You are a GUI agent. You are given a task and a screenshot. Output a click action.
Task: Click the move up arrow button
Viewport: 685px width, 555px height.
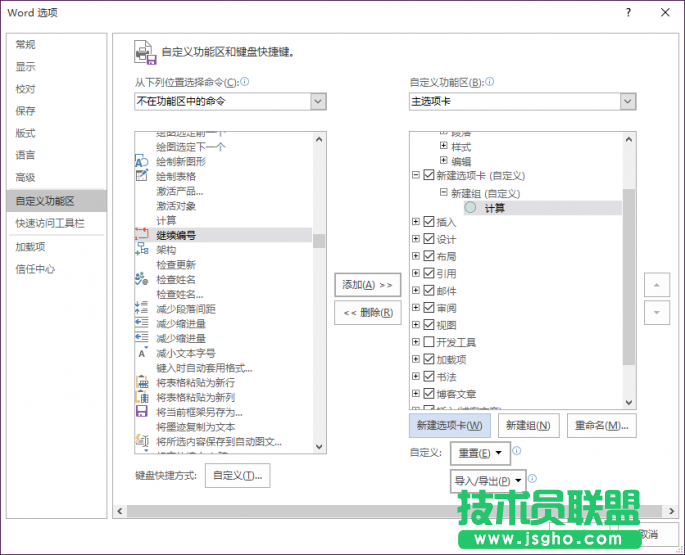click(x=656, y=285)
